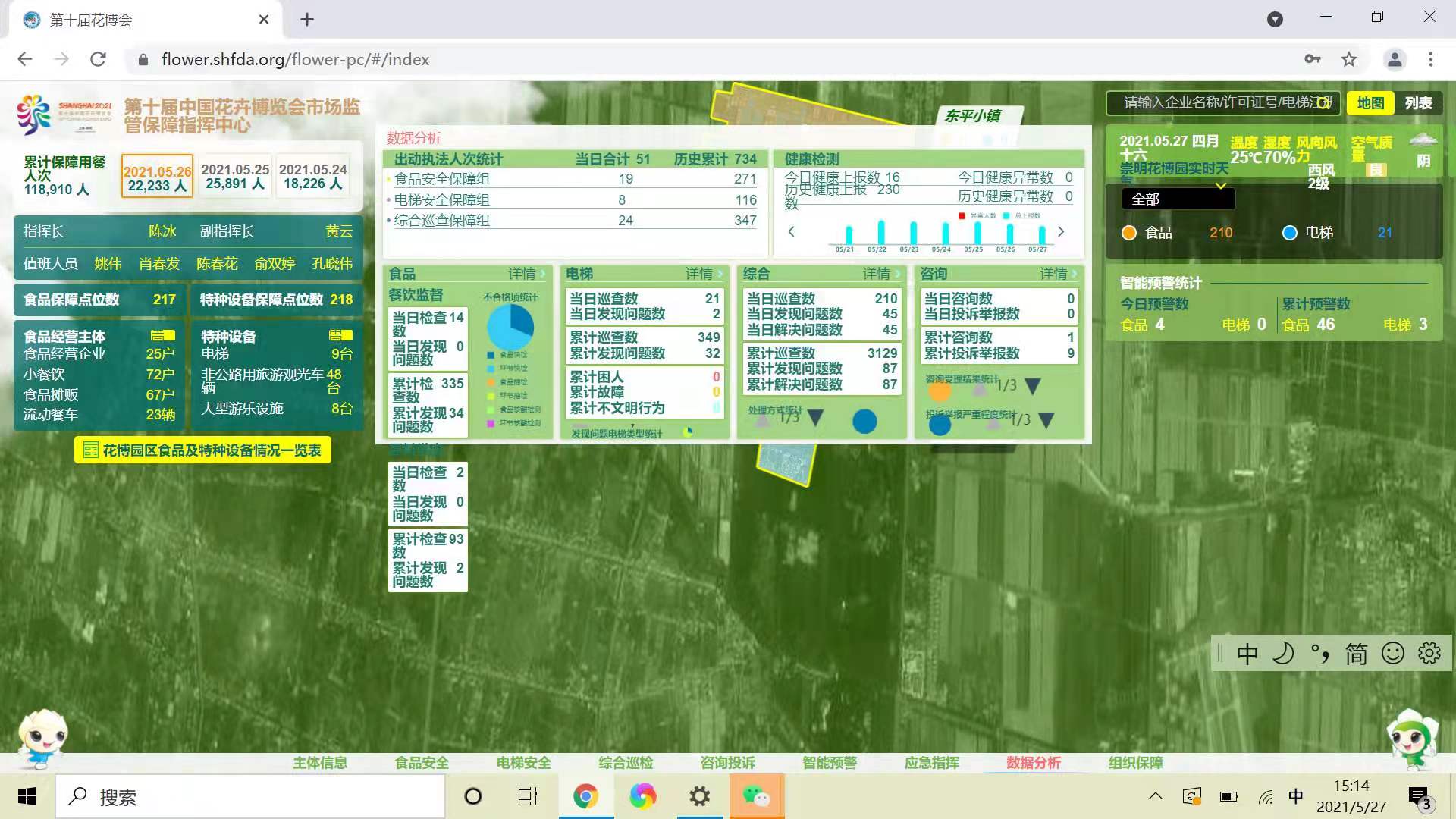Open IME settings gear
Screen dimensions: 1456x819
click(1429, 653)
